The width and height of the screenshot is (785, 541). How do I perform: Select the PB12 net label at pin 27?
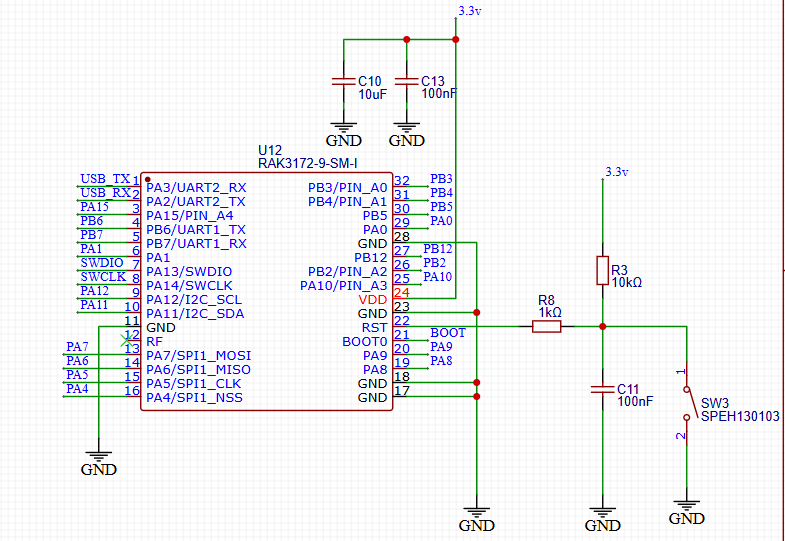click(x=438, y=248)
